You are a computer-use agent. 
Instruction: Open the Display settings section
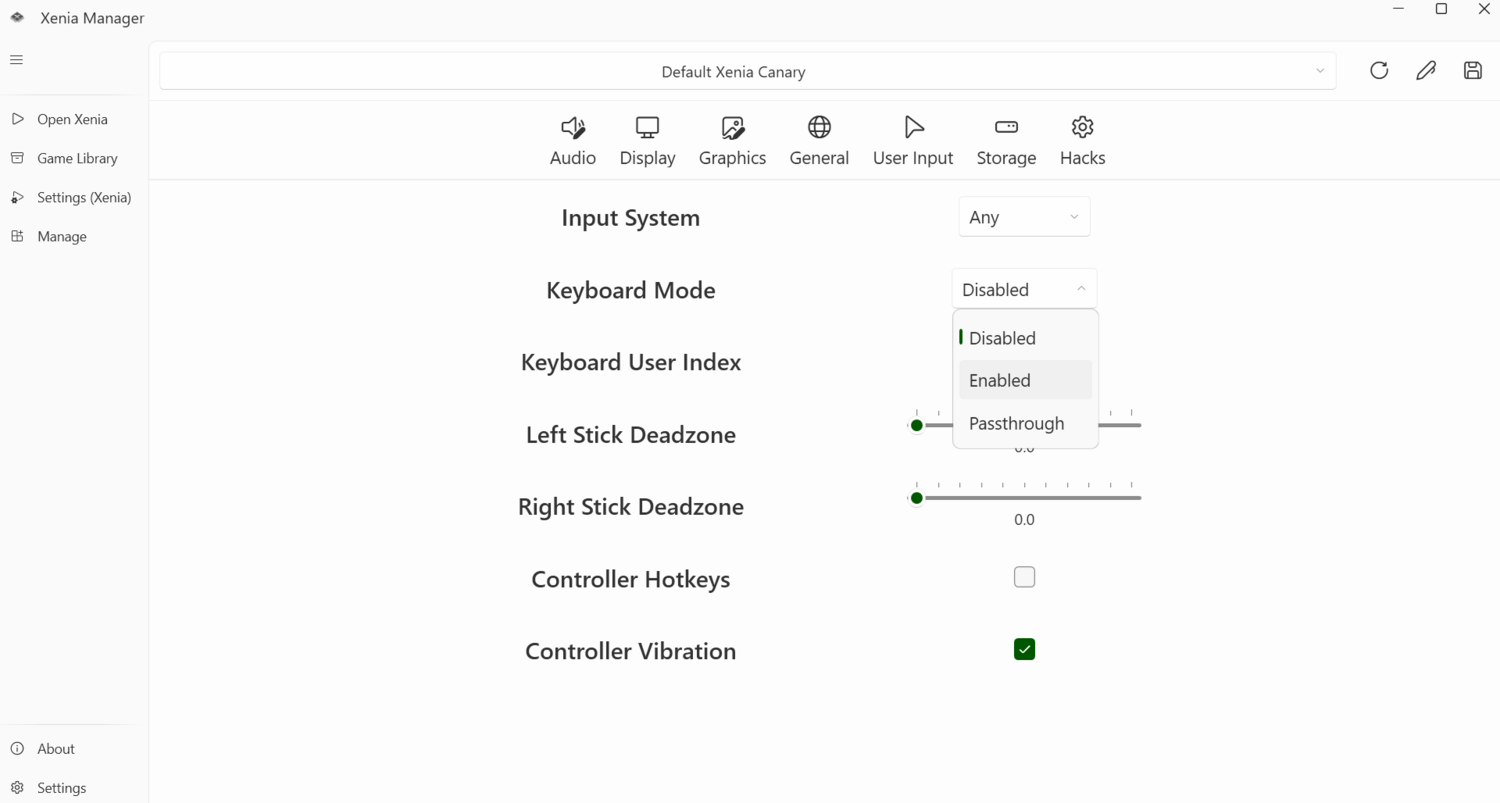pyautogui.click(x=647, y=141)
